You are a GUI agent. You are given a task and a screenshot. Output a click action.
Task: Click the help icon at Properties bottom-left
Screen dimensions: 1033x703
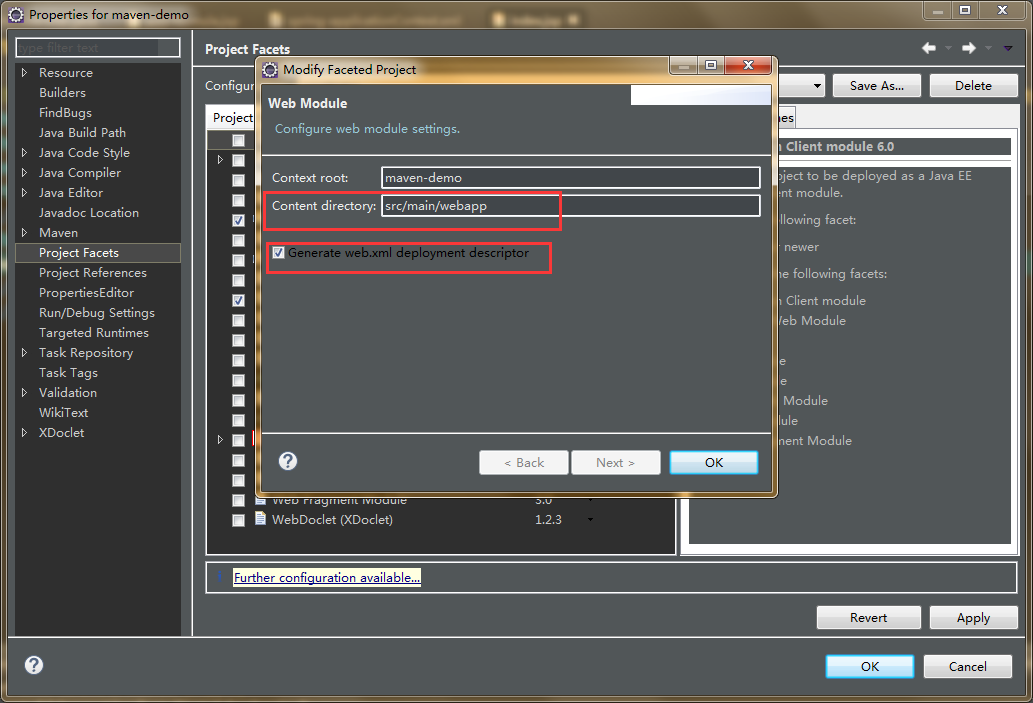34,665
